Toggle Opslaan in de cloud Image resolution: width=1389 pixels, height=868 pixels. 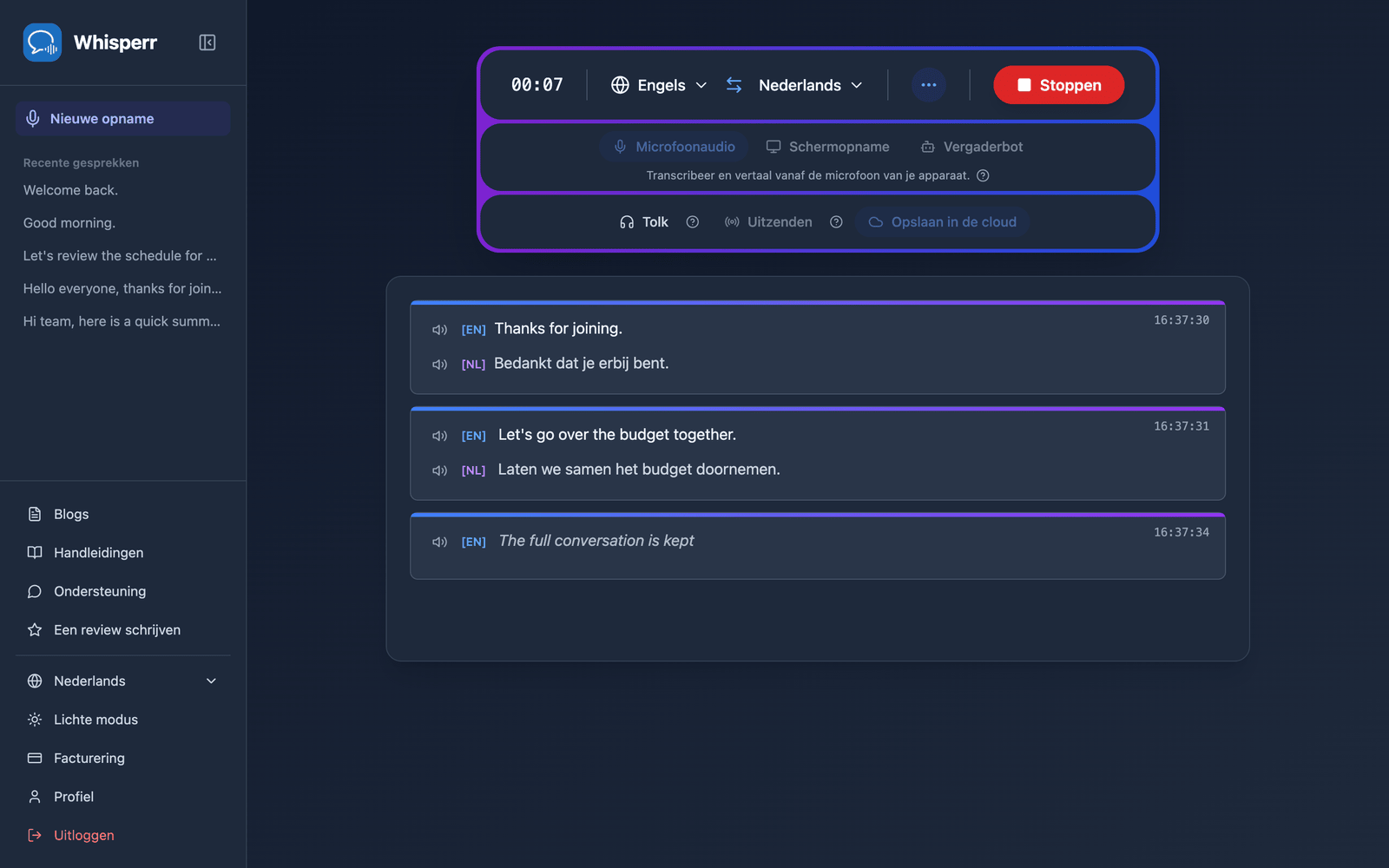click(x=943, y=222)
